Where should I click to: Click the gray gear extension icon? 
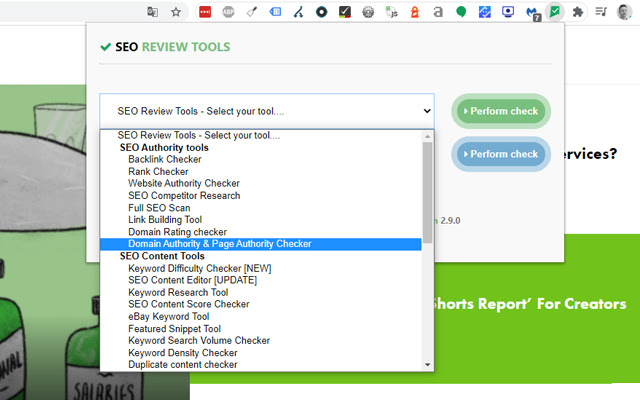click(x=368, y=12)
